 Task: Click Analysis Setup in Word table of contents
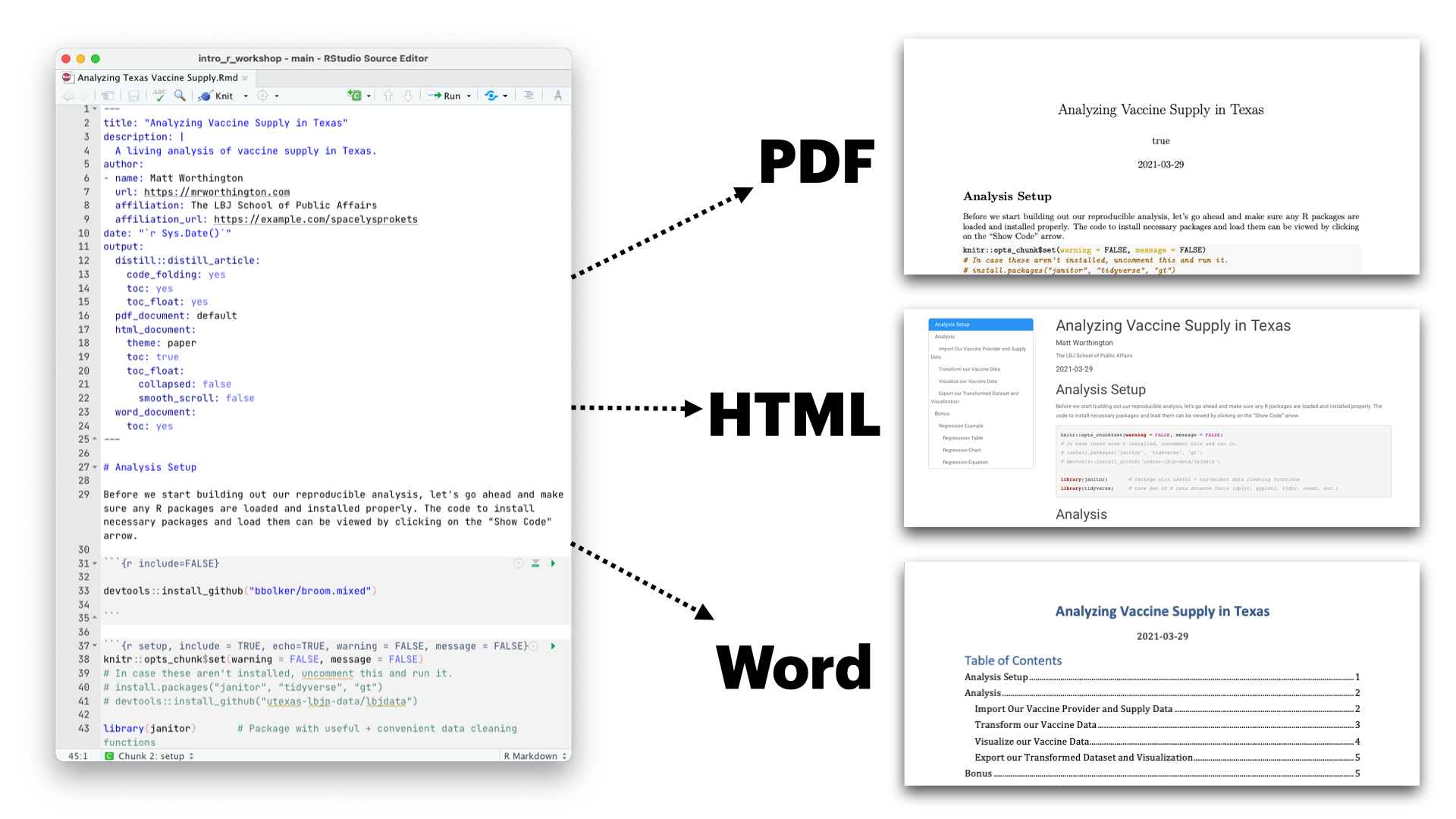[1162, 677]
